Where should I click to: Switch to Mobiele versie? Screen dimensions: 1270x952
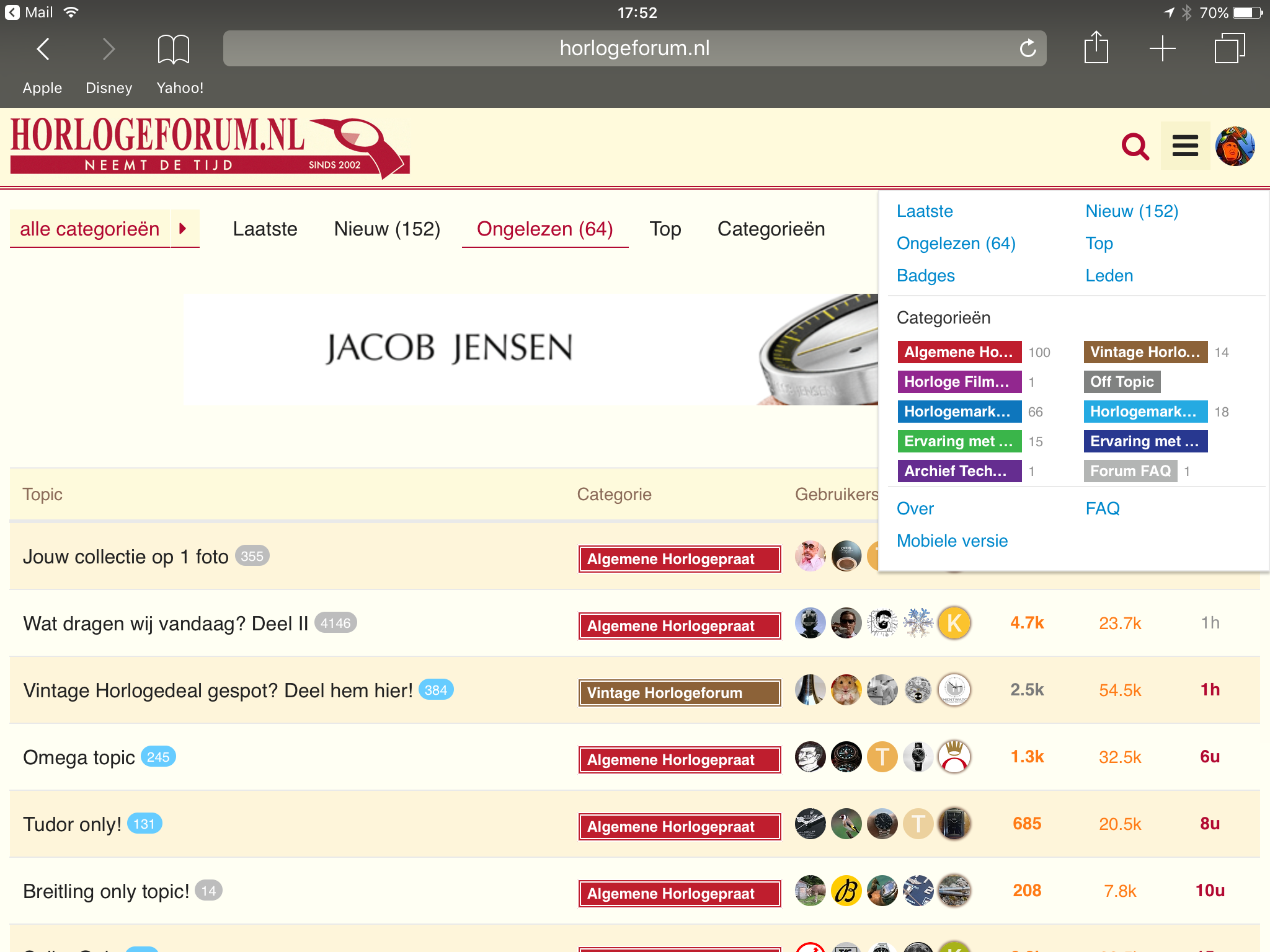(952, 541)
